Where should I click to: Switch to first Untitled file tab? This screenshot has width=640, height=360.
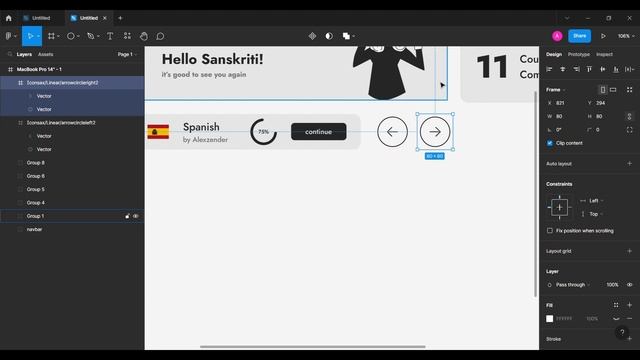click(41, 18)
